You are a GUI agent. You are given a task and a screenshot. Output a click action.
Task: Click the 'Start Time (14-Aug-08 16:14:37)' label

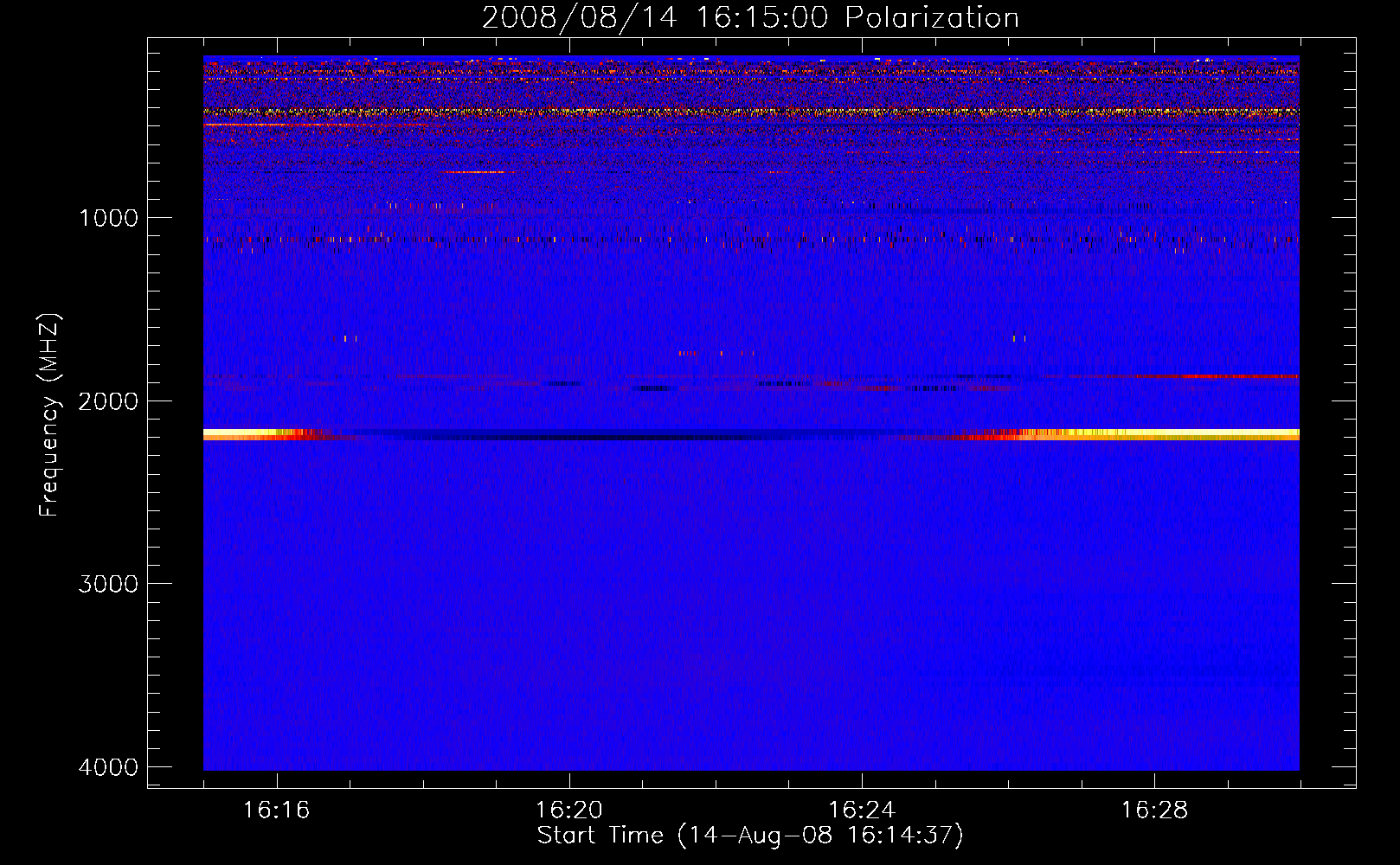click(x=750, y=836)
